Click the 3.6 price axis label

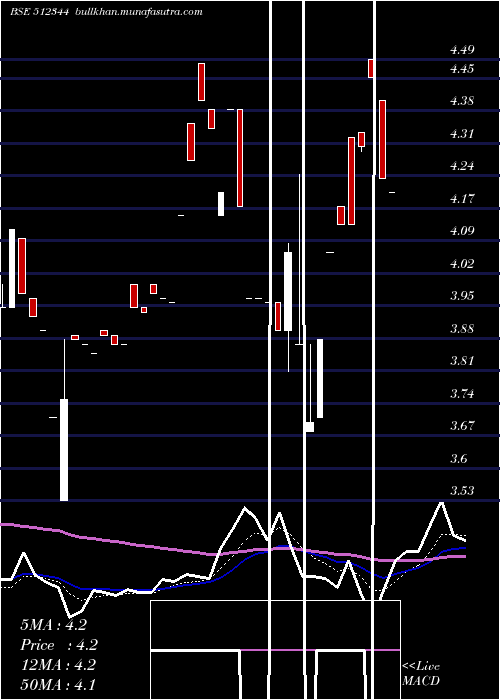point(458,458)
